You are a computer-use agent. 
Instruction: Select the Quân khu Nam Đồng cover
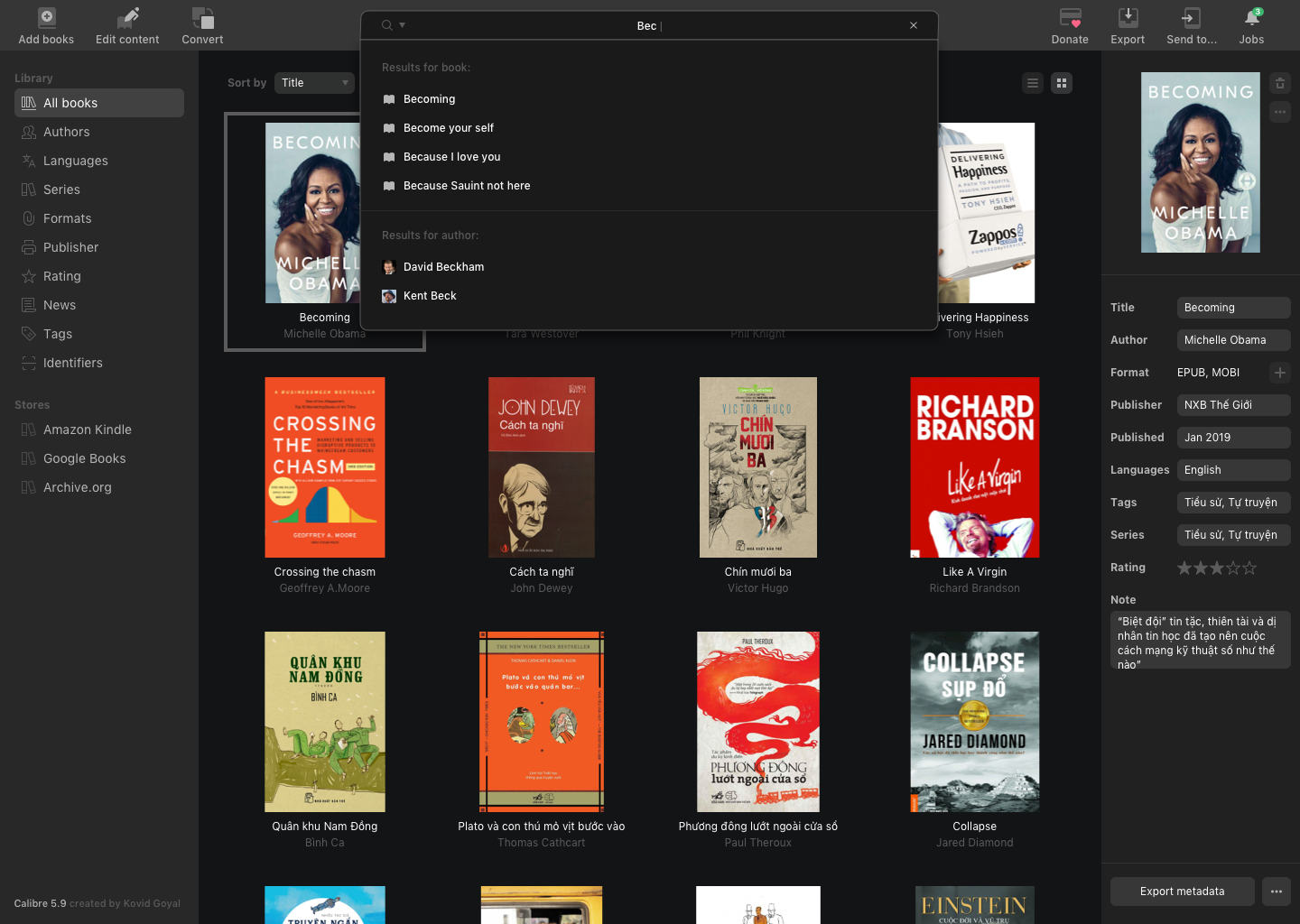325,722
